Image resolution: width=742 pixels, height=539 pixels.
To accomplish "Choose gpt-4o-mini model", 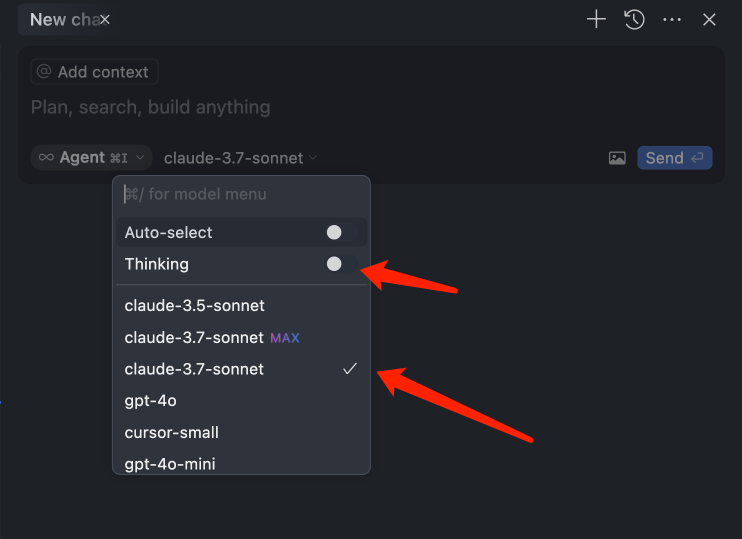I will pyautogui.click(x=169, y=464).
